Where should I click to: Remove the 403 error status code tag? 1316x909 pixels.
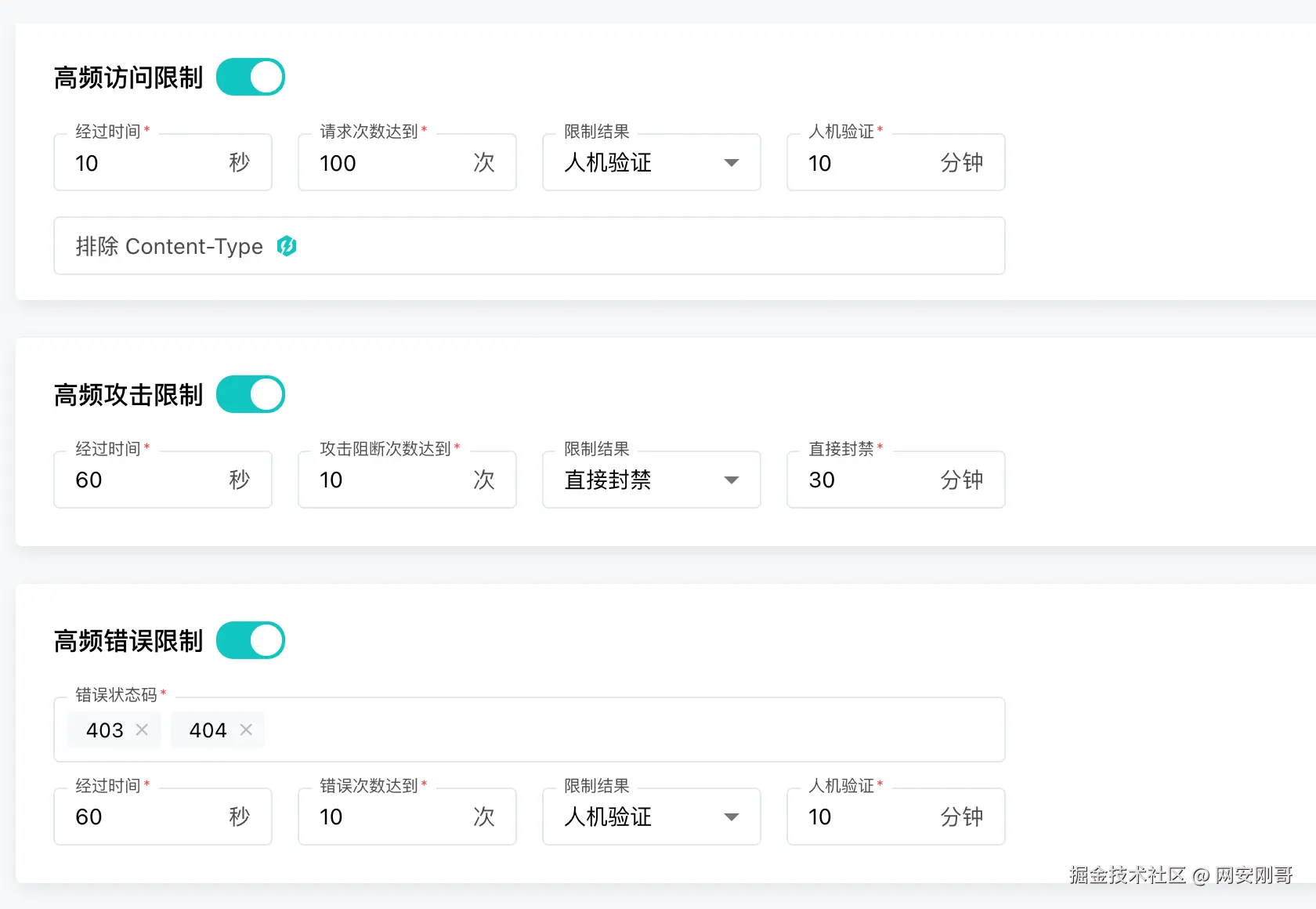pyautogui.click(x=142, y=730)
